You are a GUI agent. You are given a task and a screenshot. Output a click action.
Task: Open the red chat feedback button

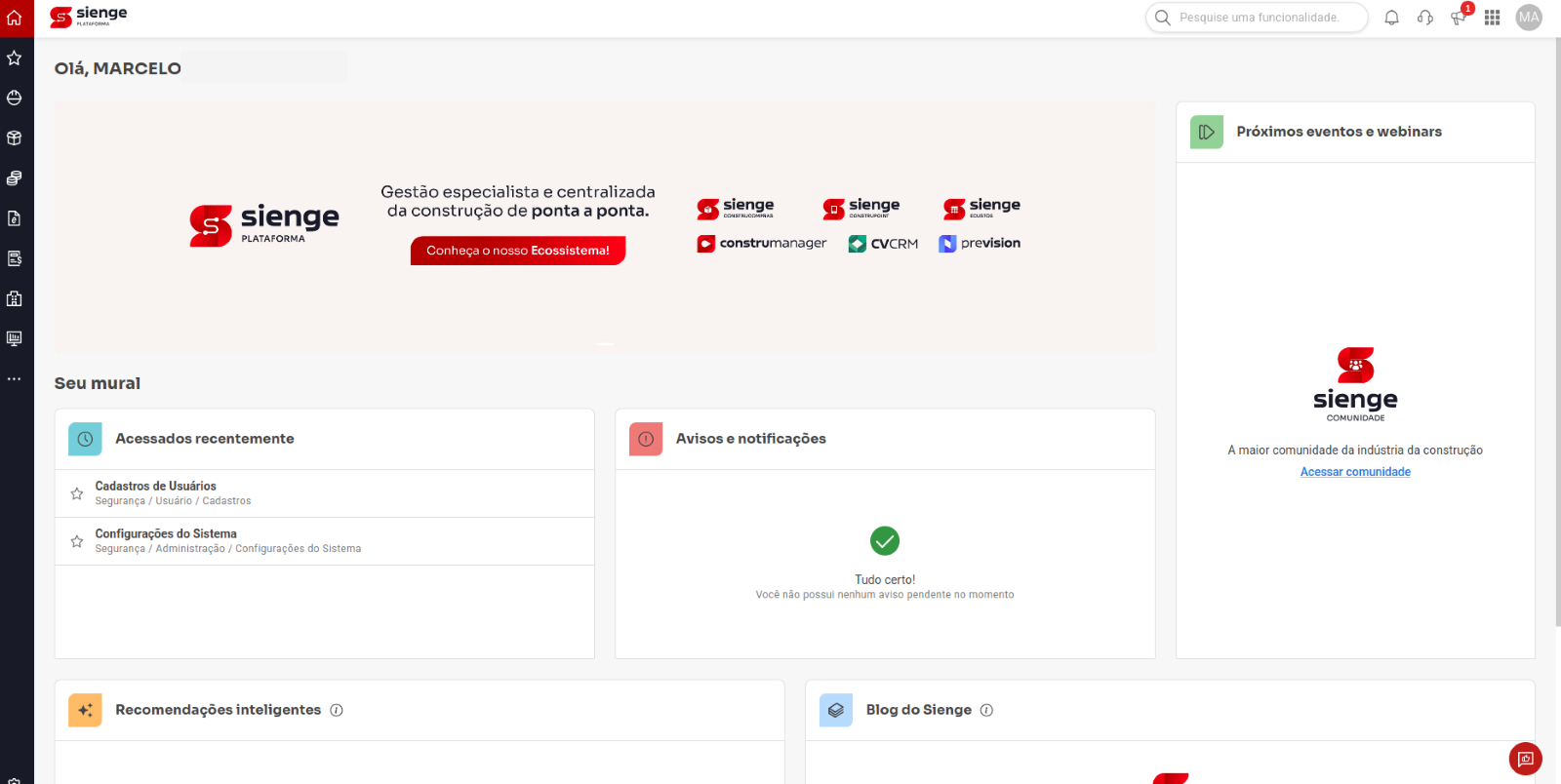pos(1525,759)
